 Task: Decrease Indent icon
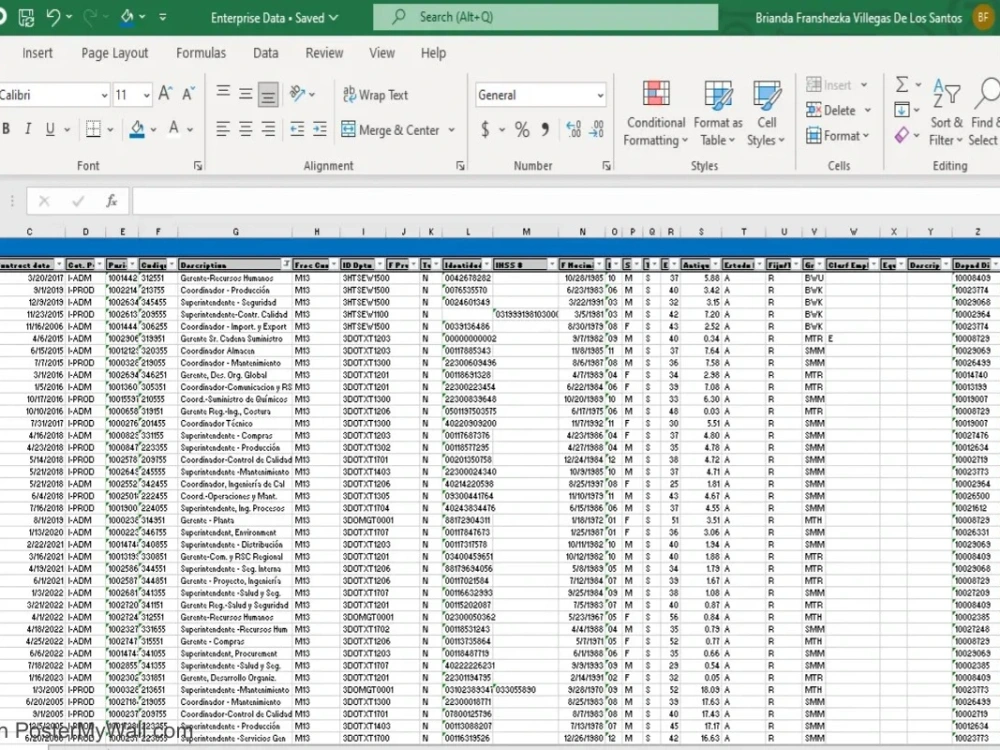click(297, 129)
